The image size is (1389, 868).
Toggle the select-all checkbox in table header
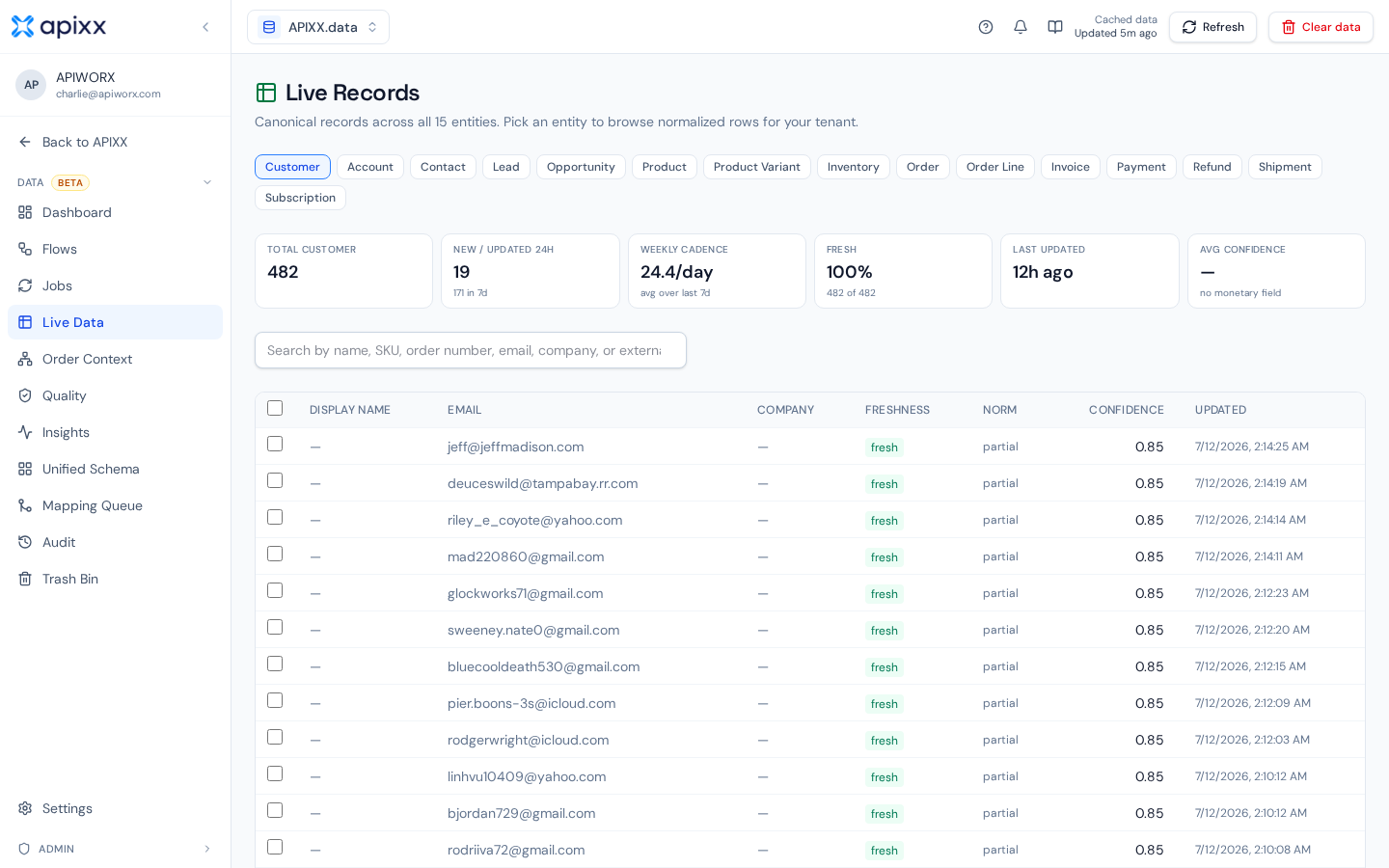tap(275, 408)
